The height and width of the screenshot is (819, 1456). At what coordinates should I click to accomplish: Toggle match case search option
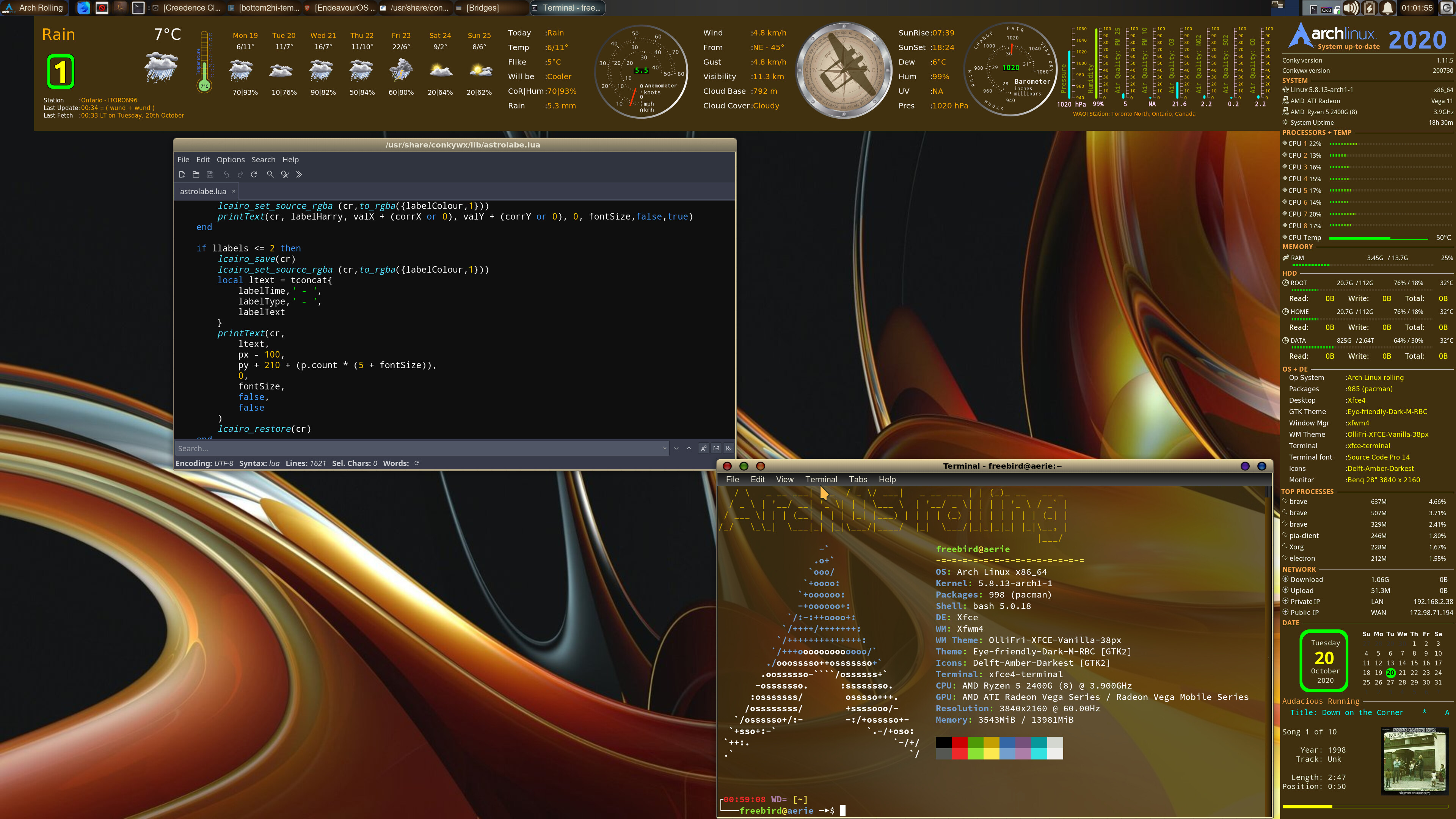point(704,449)
